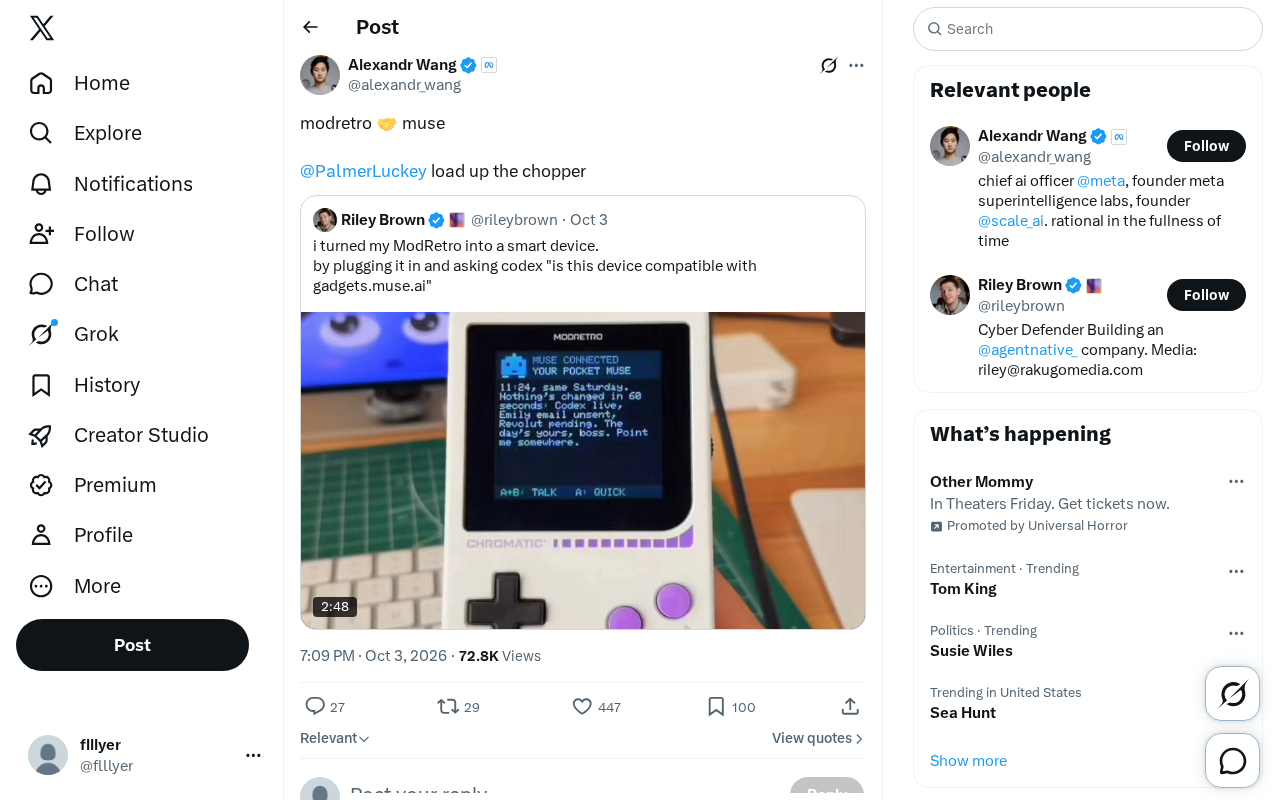This screenshot has width=1280, height=800.
Task: Go back using the arrow icon
Action: pos(311,27)
